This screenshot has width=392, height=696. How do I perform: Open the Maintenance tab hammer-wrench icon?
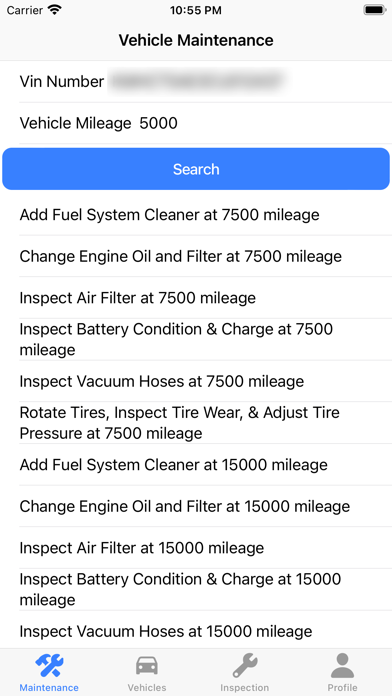(49, 666)
